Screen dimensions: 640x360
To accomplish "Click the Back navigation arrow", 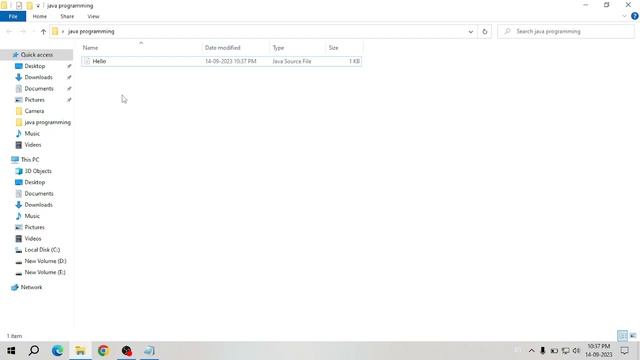I will pos(9,31).
